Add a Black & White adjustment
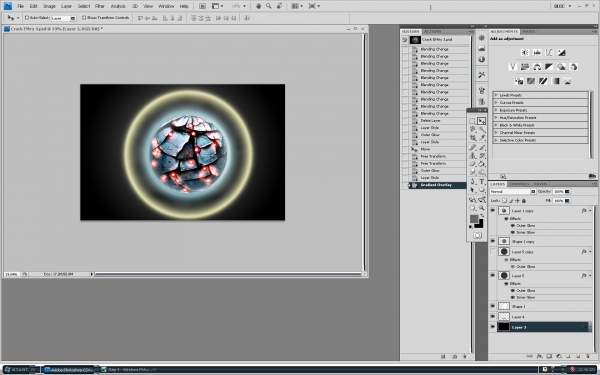600x375 pixels. 549,67
